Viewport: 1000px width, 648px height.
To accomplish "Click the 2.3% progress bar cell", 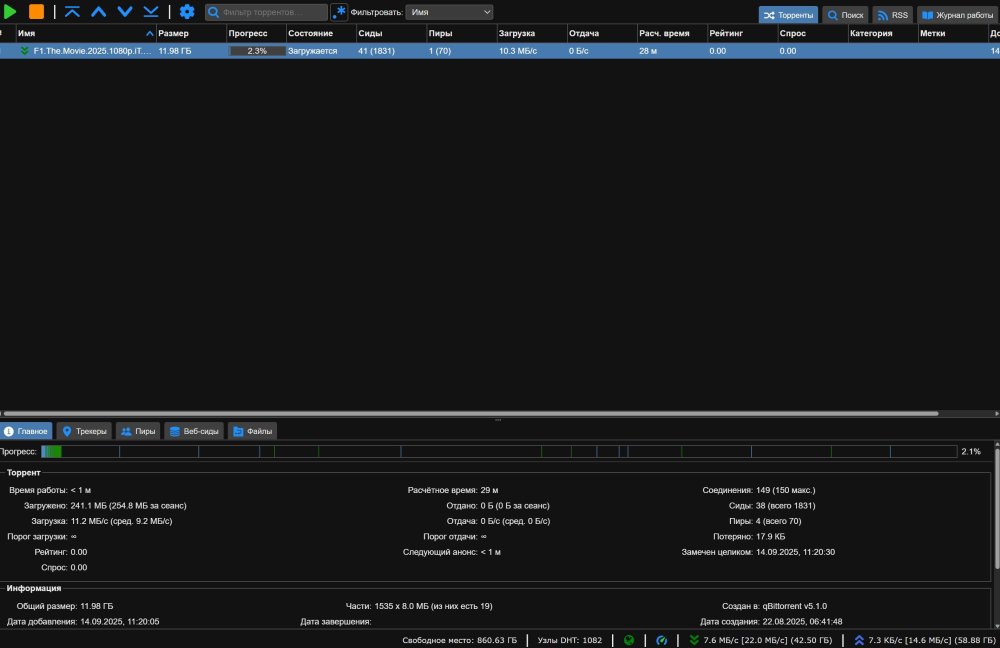I will pyautogui.click(x=257, y=51).
